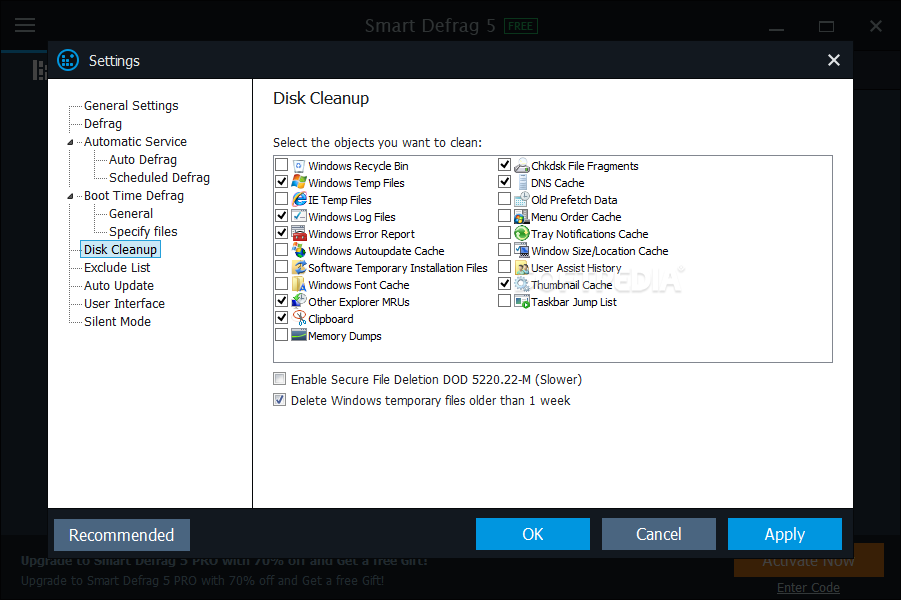Select Silent Mode settings item
The height and width of the screenshot is (600, 901).
(x=117, y=322)
